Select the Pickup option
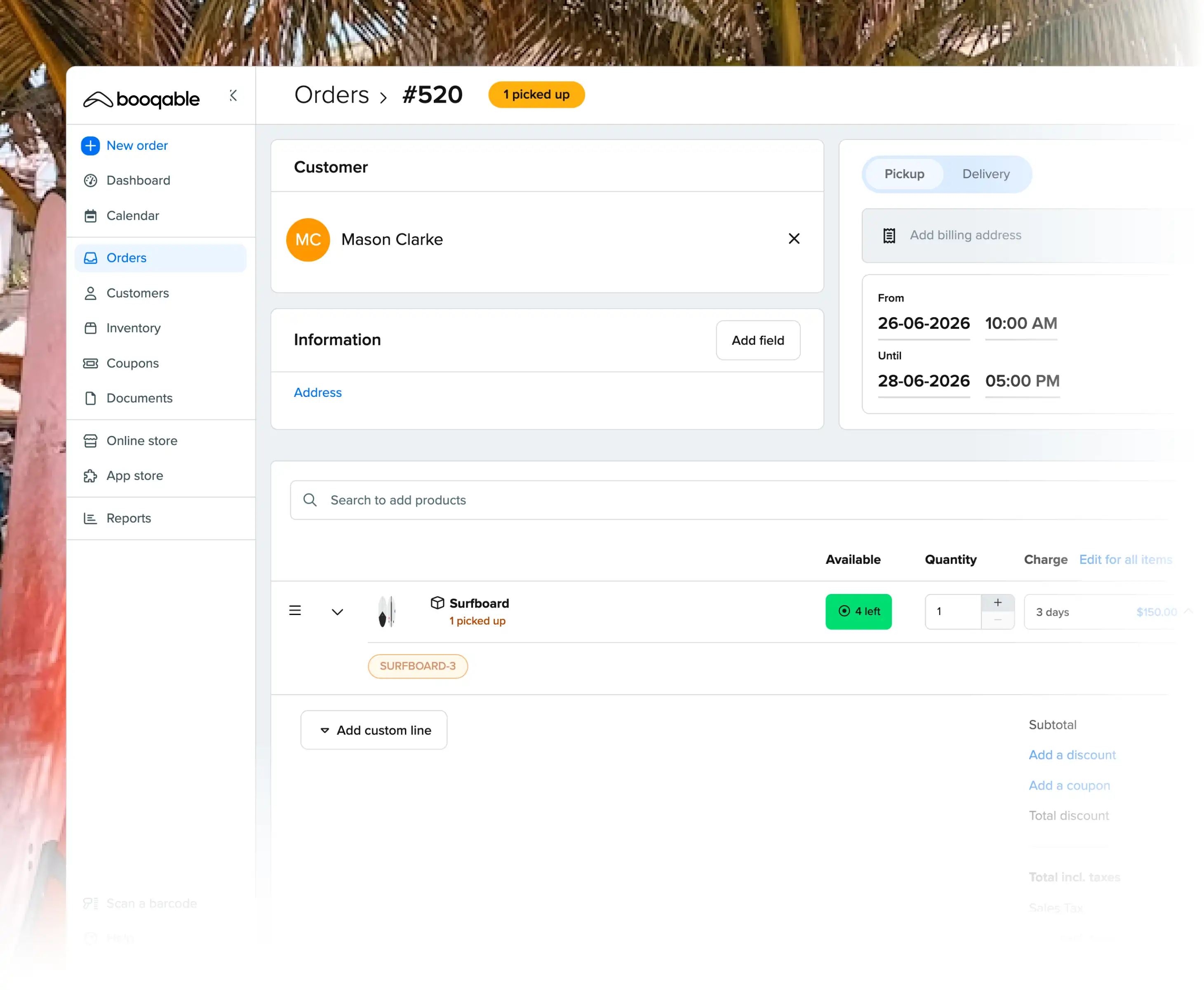The image size is (1204, 990). [904, 174]
